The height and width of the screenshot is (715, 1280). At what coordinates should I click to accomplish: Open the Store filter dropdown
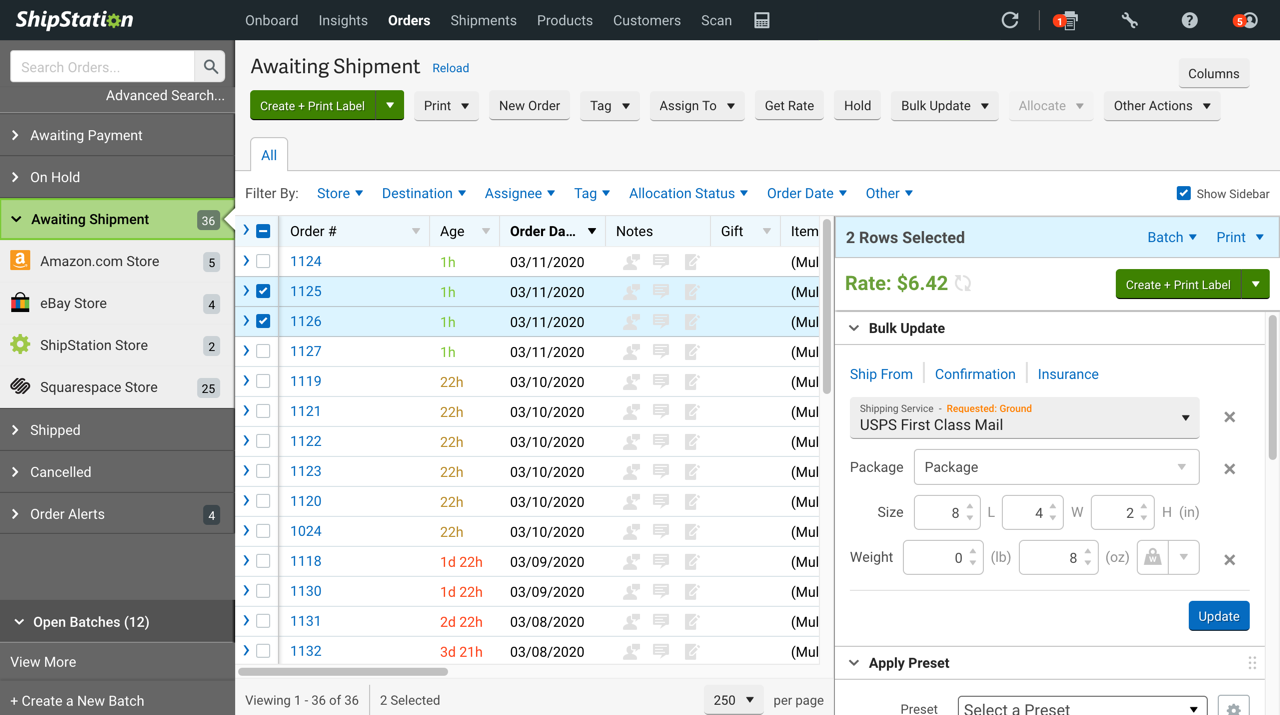point(340,193)
